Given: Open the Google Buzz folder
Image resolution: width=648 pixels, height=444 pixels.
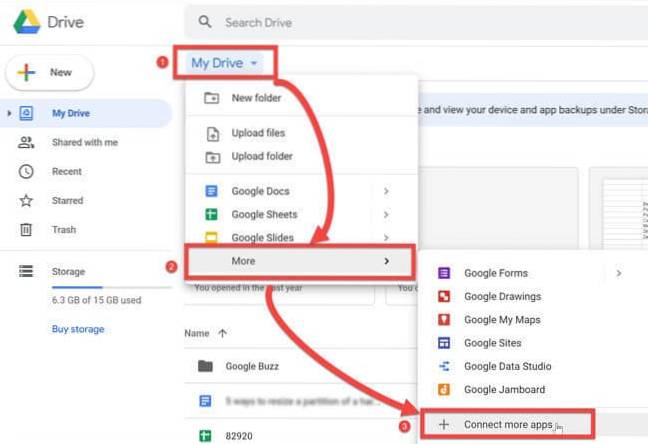Looking at the screenshot, I should 252,366.
